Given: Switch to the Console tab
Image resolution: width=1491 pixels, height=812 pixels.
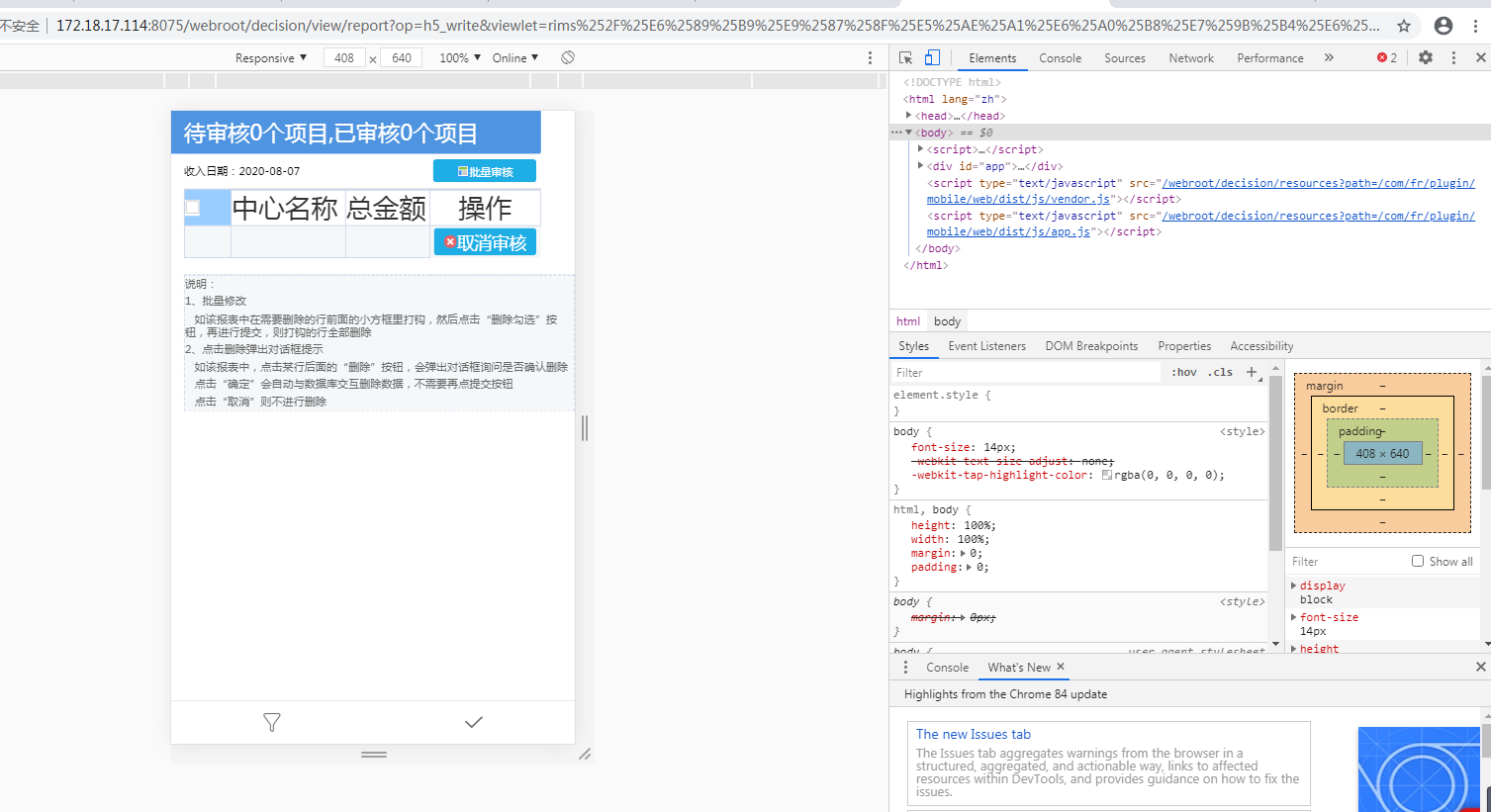Looking at the screenshot, I should pyautogui.click(x=1060, y=58).
